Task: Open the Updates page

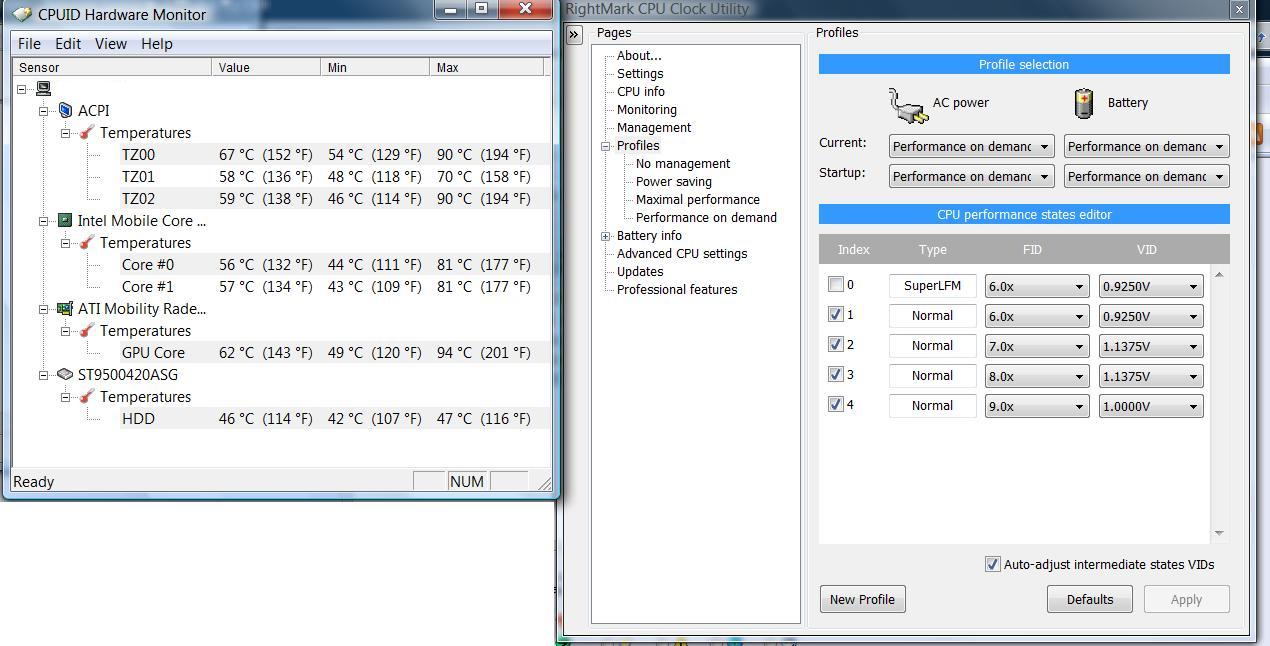Action: pos(640,271)
